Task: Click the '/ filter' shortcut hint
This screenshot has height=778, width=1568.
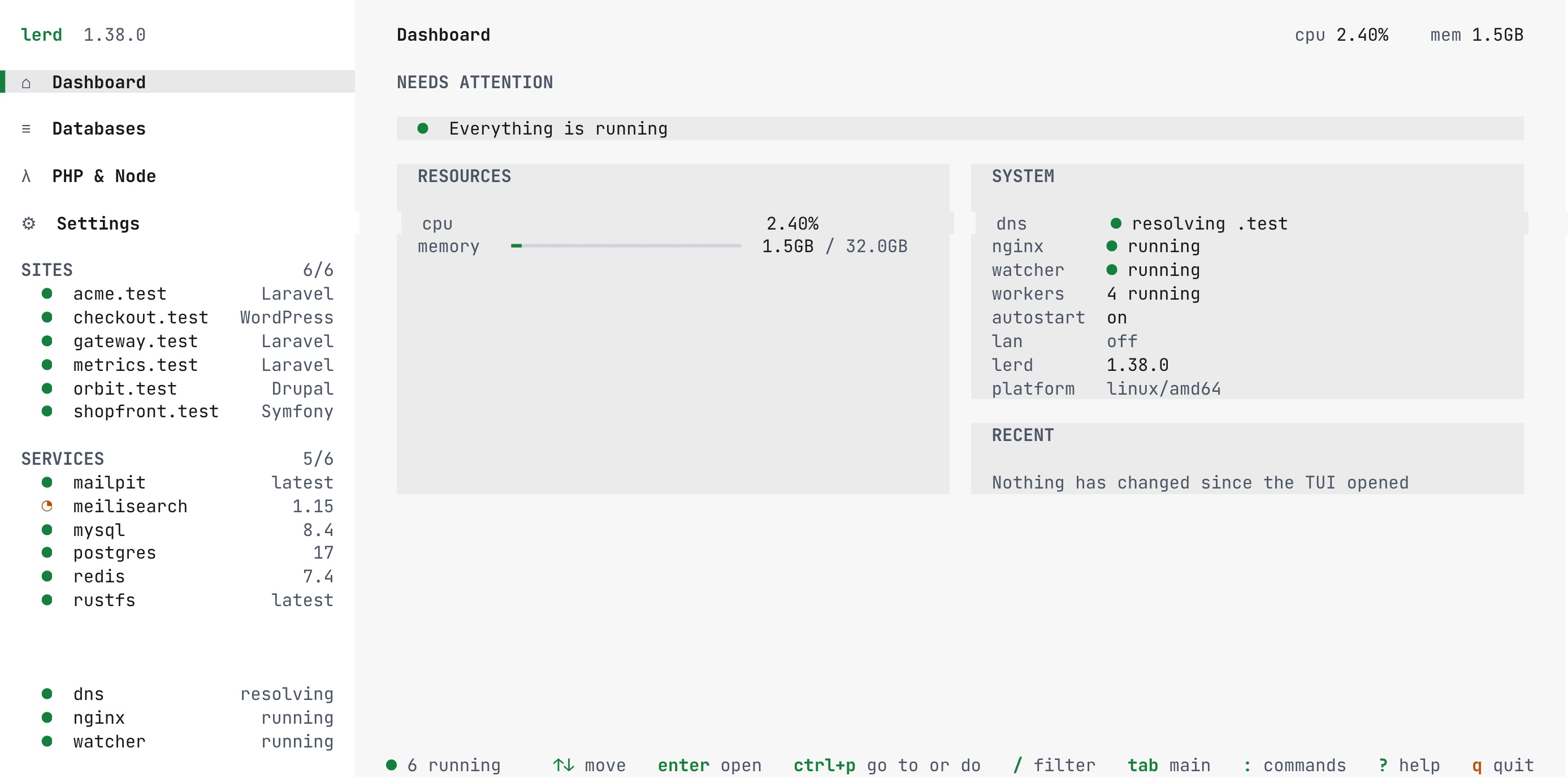Action: [1054, 766]
